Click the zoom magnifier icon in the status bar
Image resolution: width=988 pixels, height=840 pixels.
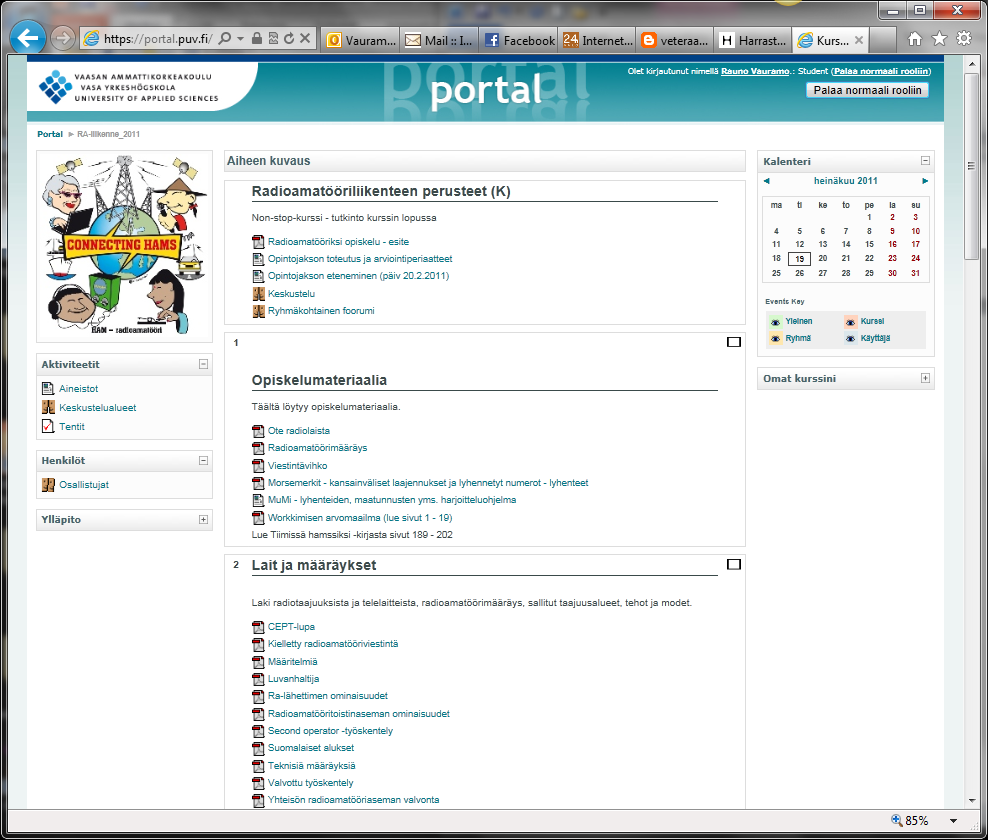897,820
